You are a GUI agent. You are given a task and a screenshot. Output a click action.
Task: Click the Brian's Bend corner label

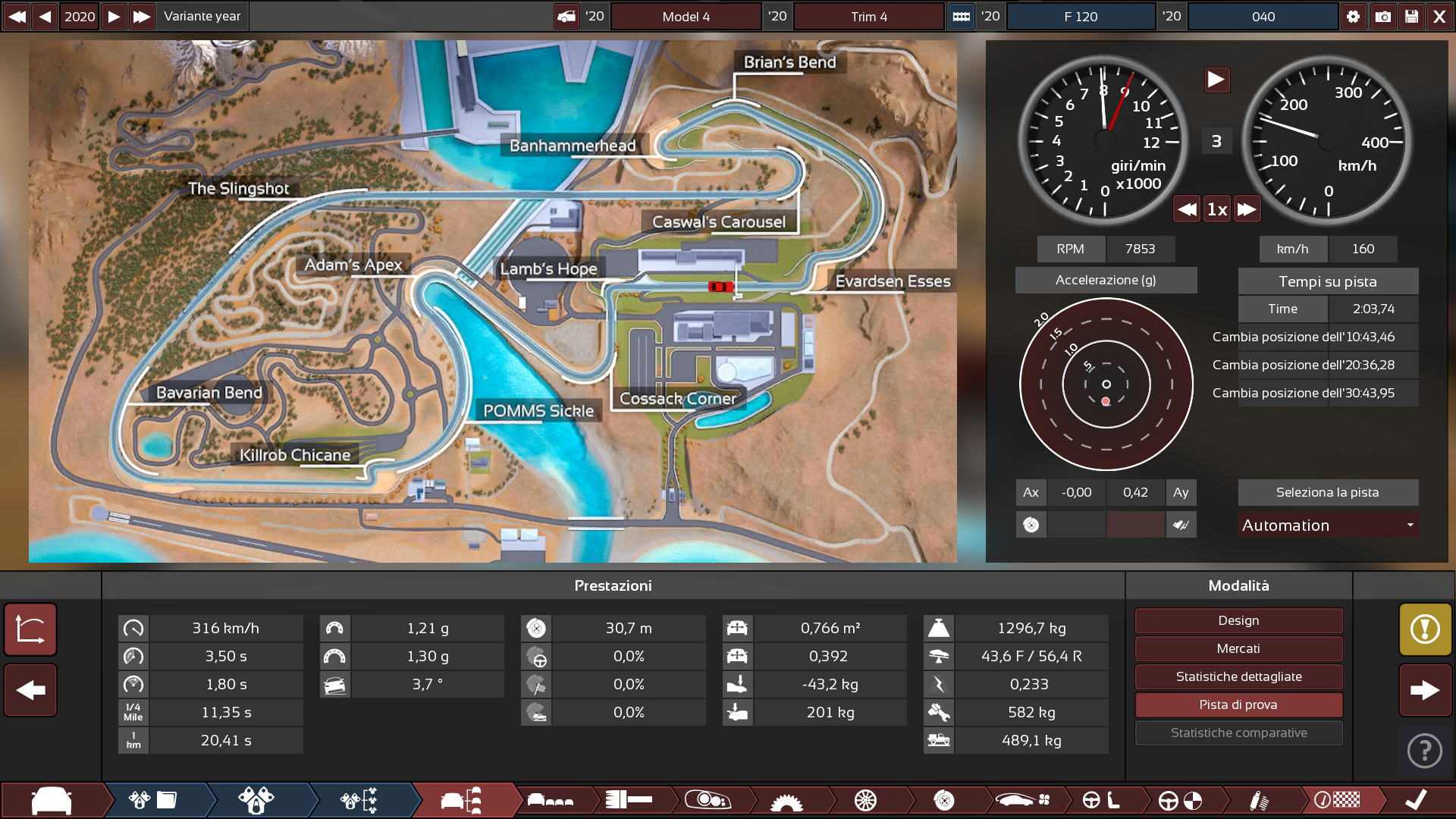tap(790, 62)
